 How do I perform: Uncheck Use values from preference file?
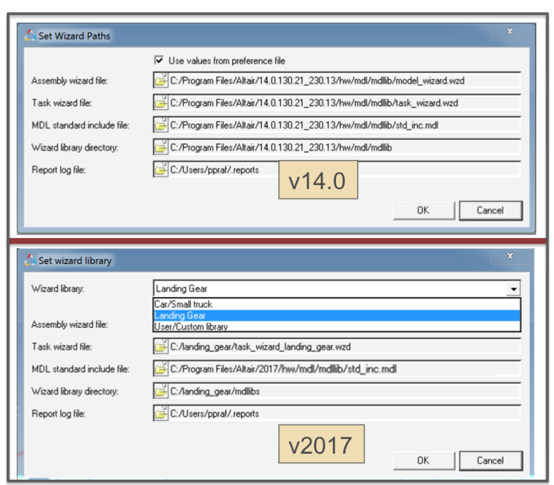click(x=159, y=60)
